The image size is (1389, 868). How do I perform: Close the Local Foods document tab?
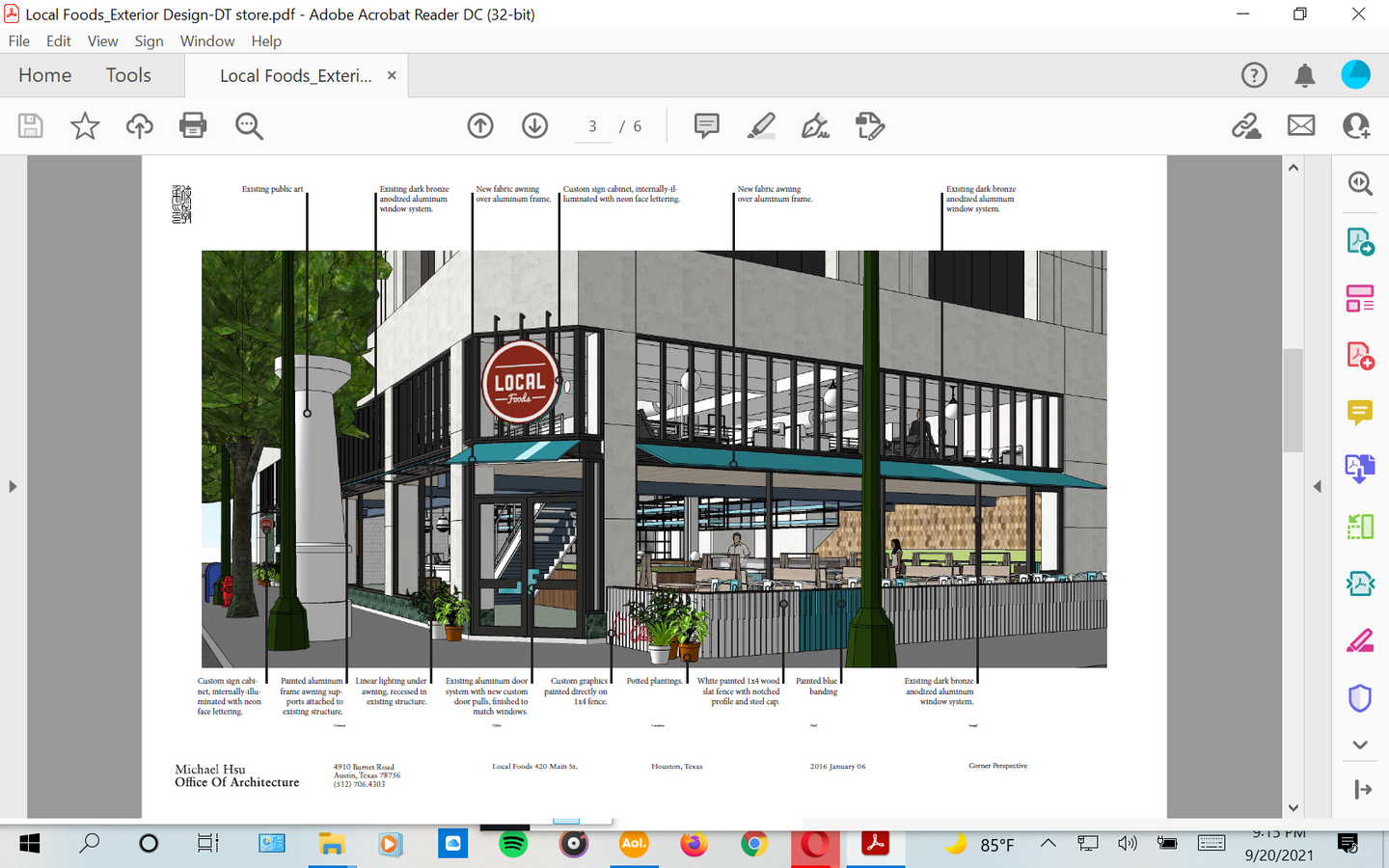point(392,75)
